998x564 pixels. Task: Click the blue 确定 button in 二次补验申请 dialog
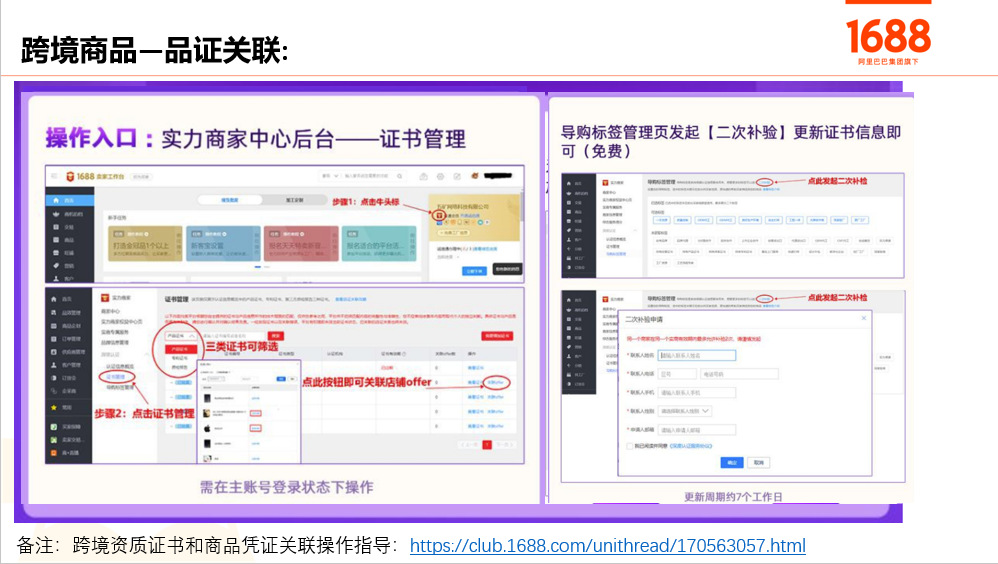(x=732, y=462)
